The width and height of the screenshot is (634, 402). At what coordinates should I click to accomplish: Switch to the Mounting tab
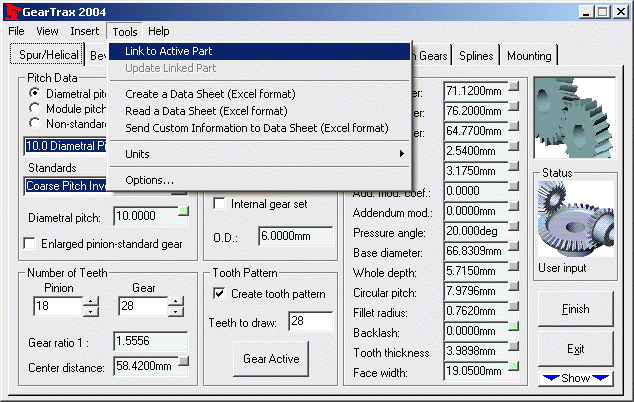click(529, 55)
